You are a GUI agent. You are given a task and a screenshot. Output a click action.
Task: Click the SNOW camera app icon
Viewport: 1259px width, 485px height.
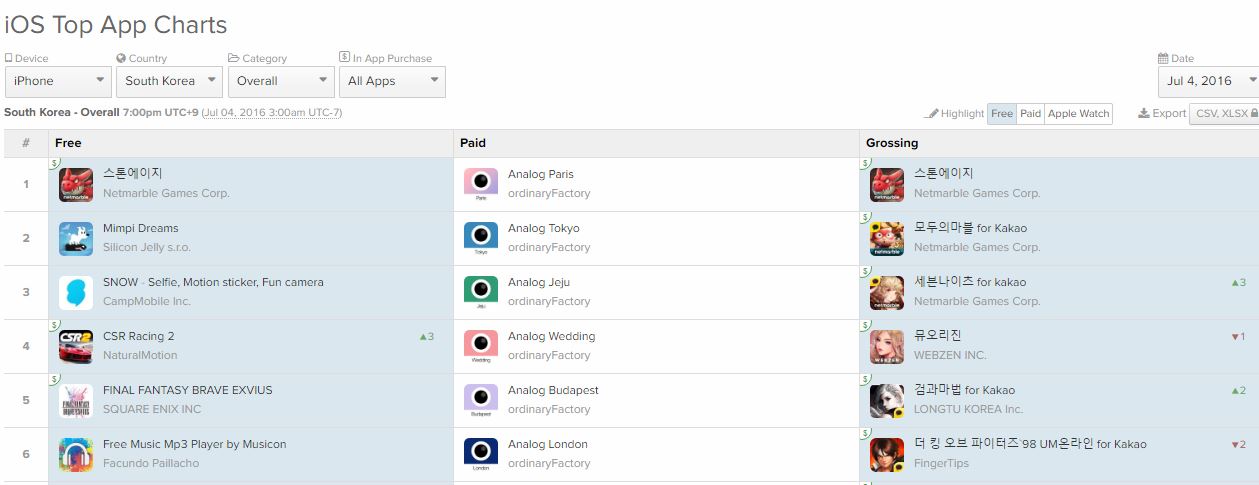[x=76, y=292]
